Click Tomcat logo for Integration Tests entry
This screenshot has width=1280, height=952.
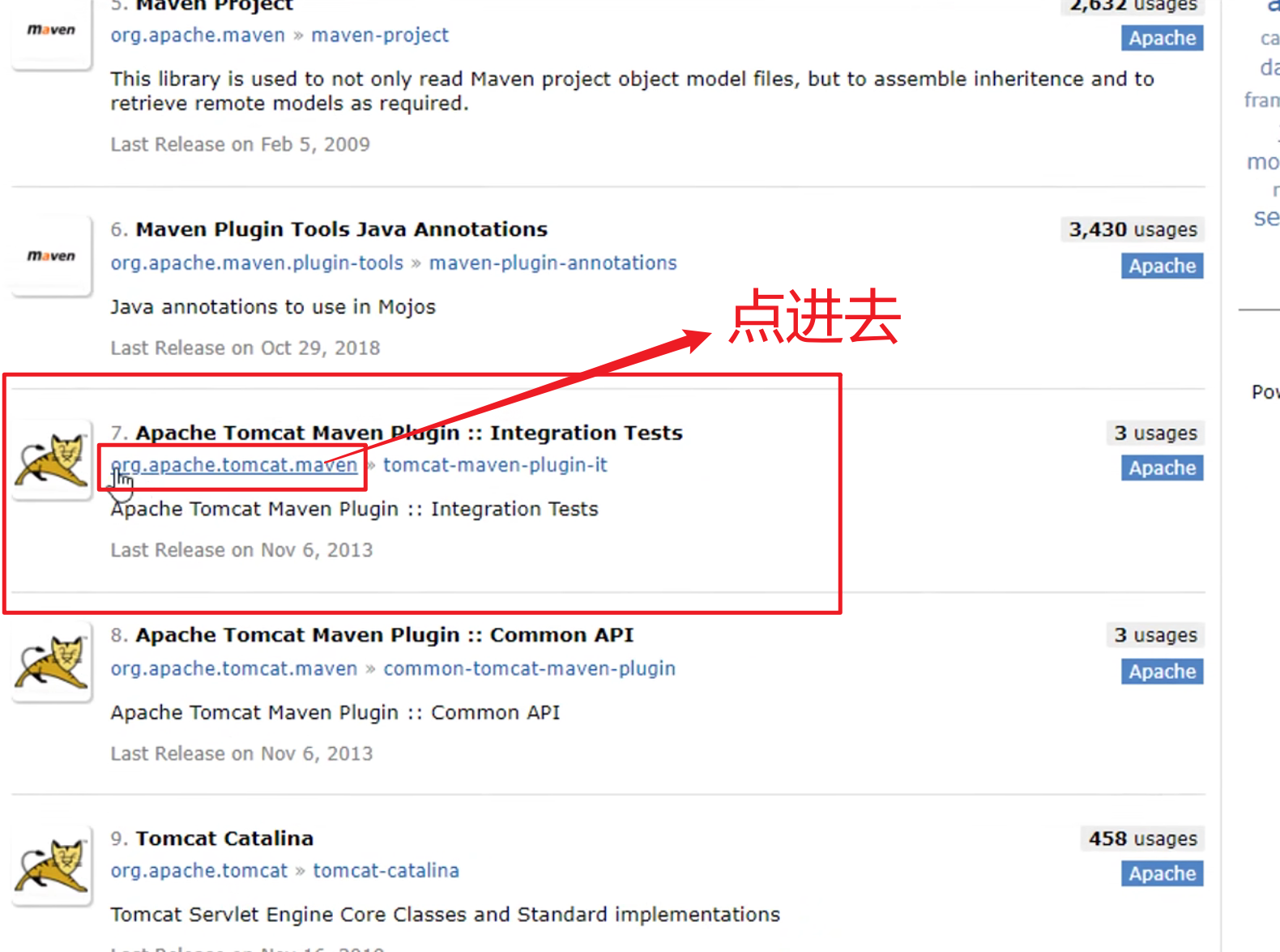(52, 459)
